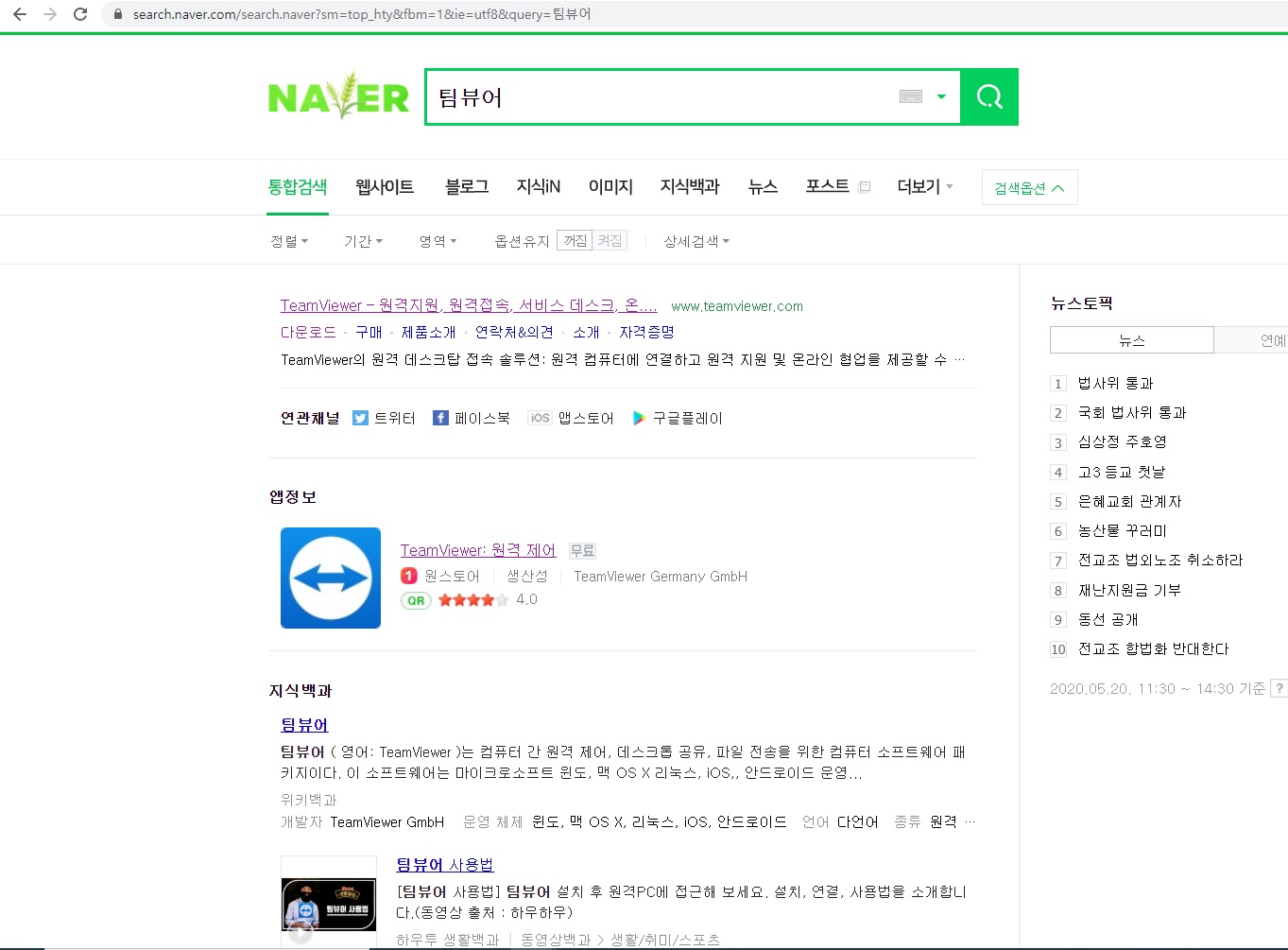The height and width of the screenshot is (950, 1288).
Task: Open news topic 은혜교회 관계자
Action: 1130,501
